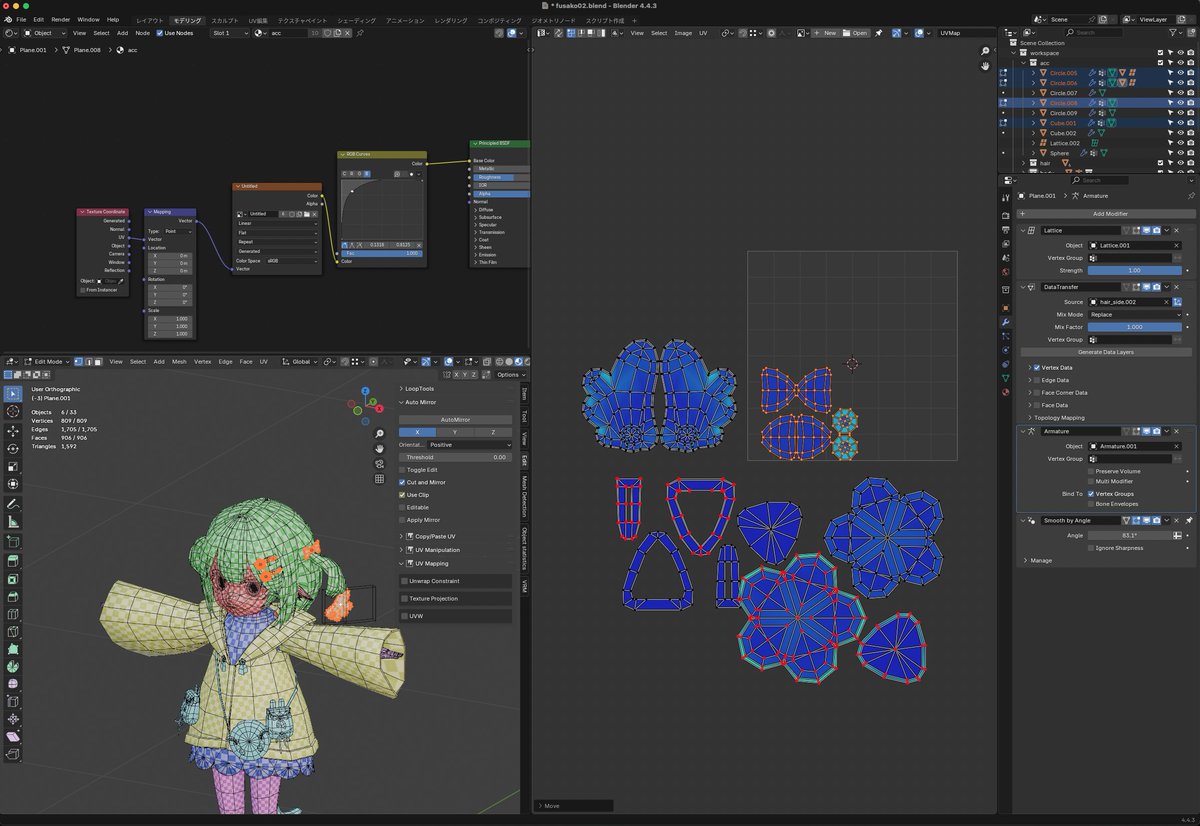Select the Scale tool in 3D viewport toolbar
This screenshot has height=826, width=1200.
(x=13, y=466)
